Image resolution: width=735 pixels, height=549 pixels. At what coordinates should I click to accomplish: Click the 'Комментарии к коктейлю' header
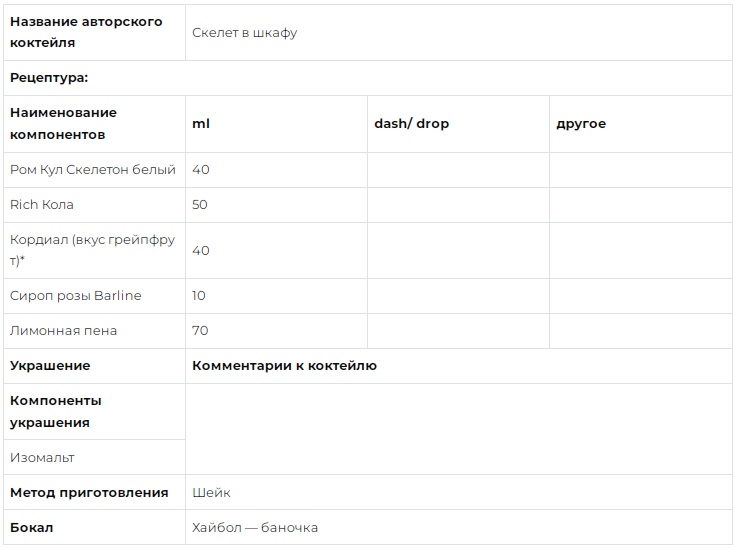pos(285,366)
